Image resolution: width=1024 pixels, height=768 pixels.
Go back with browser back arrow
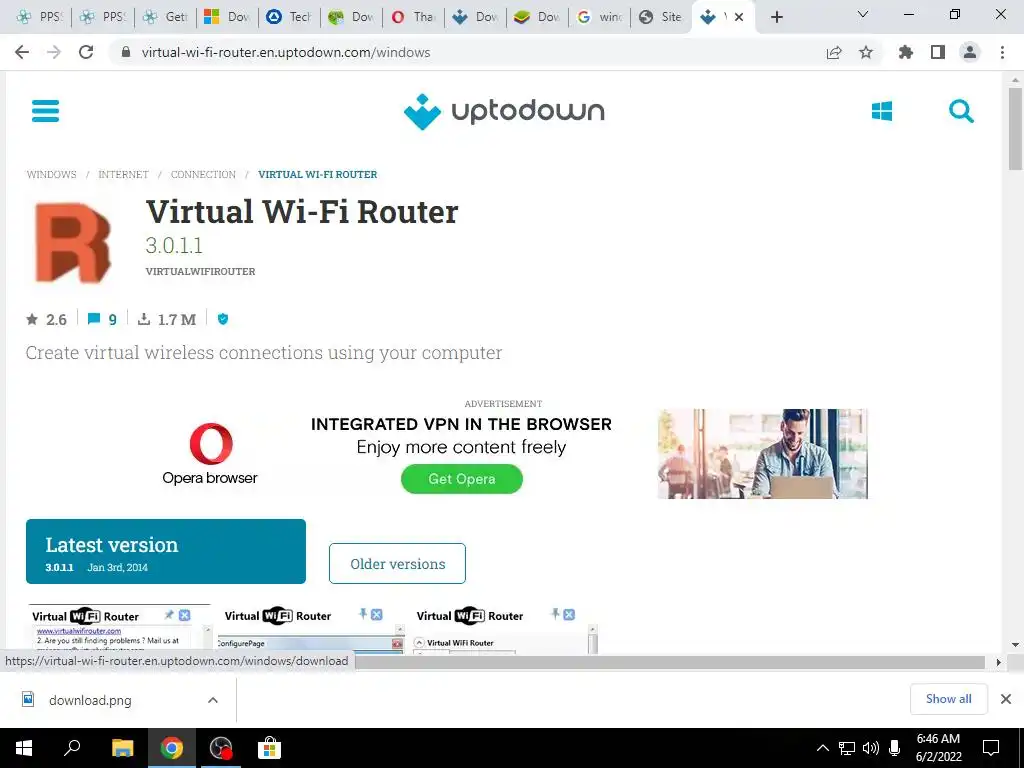pyautogui.click(x=22, y=52)
